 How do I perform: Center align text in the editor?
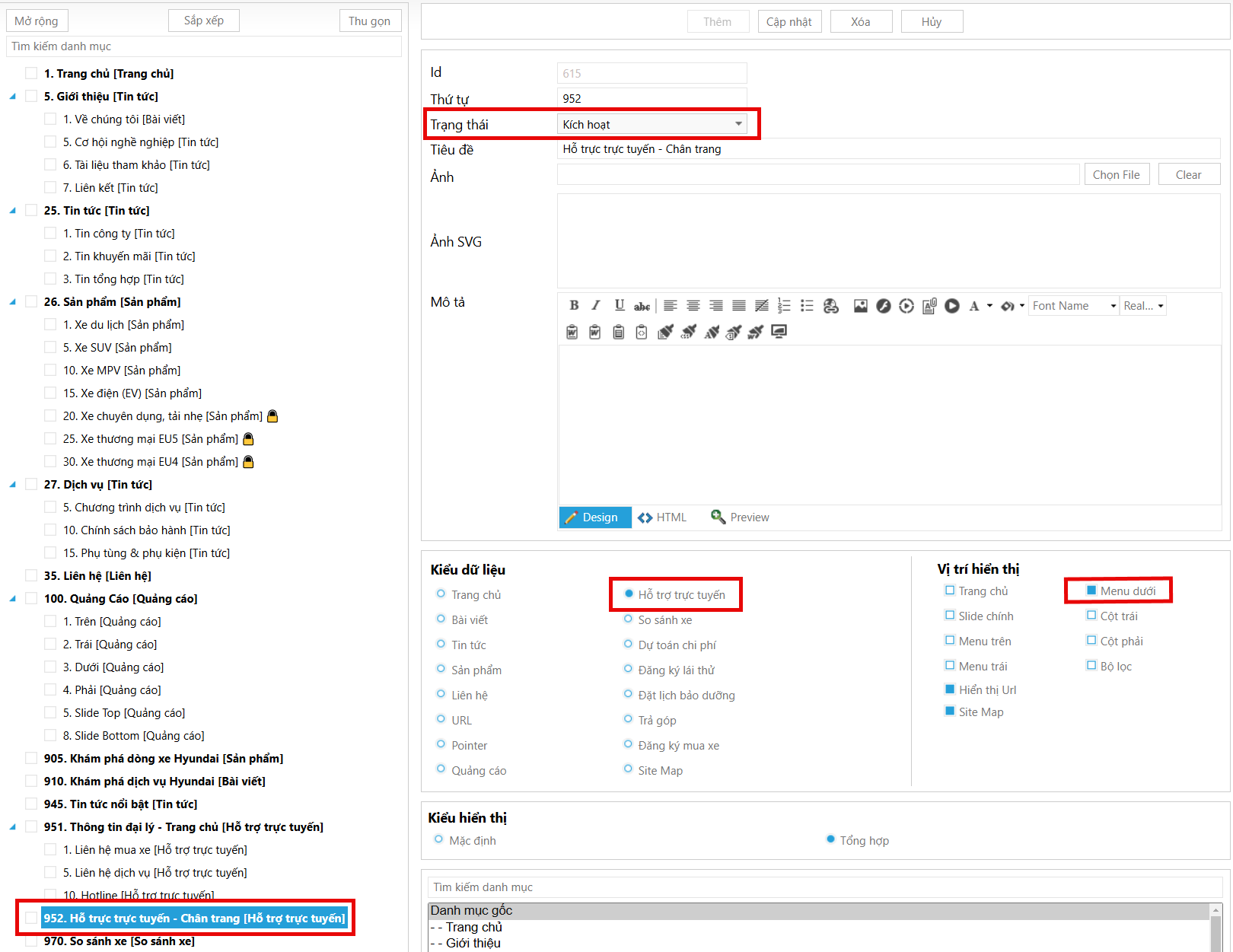[x=693, y=306]
